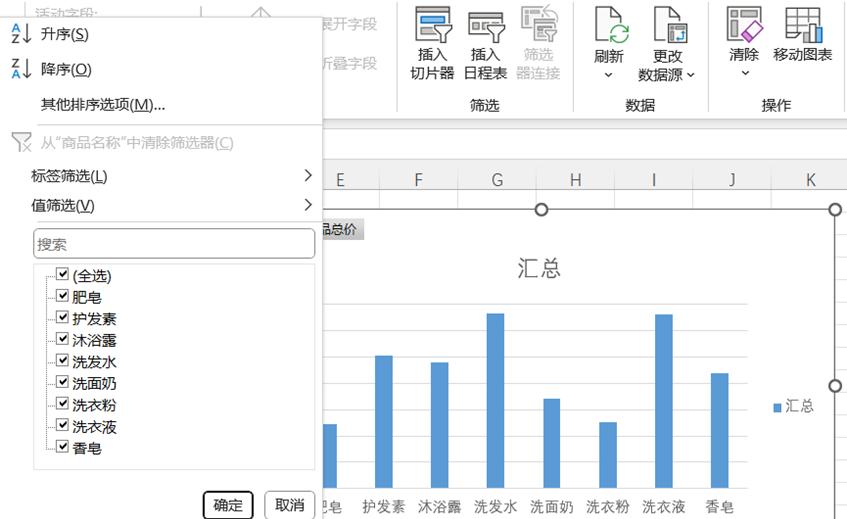
Task: Click the 插入日程表 icon
Action: point(486,26)
